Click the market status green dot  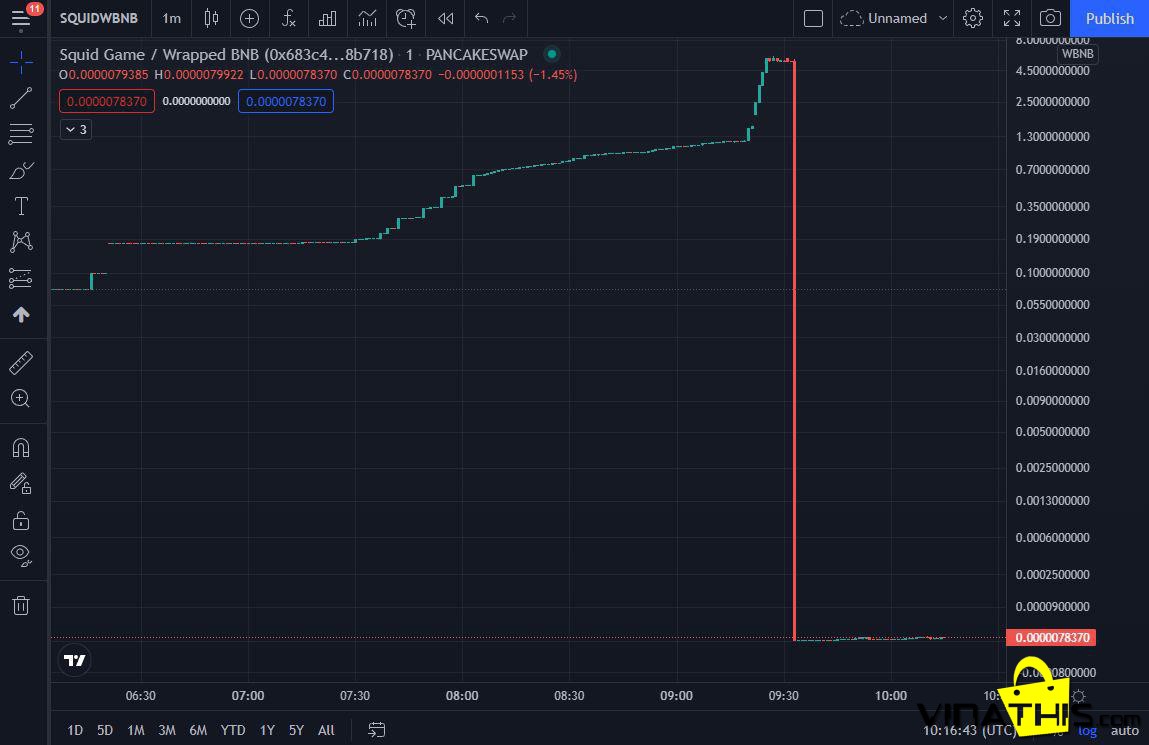tap(552, 54)
